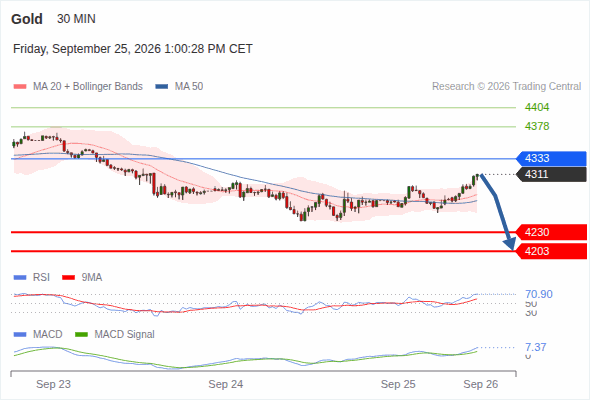590x400 pixels.
Task: Click the 'MACD Signal' legend label
Action: 125,334
